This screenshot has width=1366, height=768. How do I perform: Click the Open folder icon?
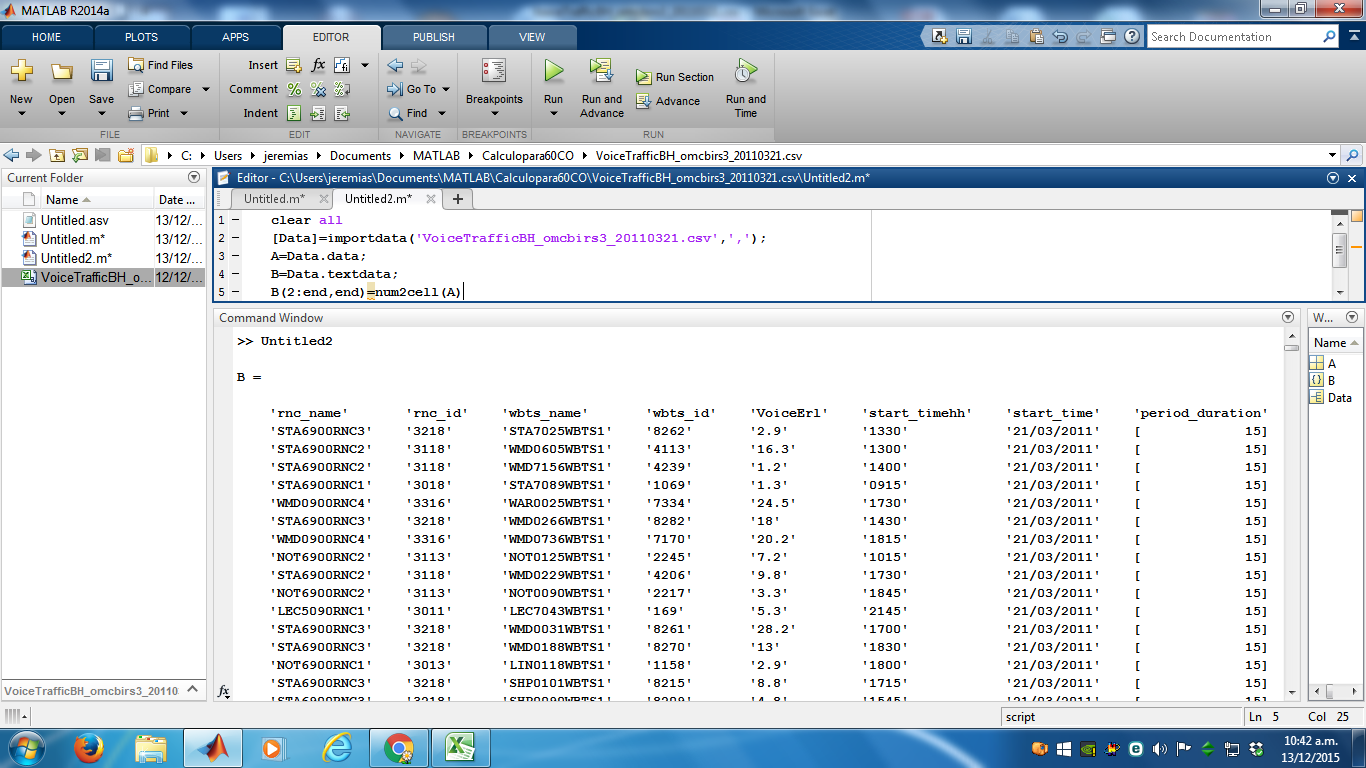coord(62,71)
